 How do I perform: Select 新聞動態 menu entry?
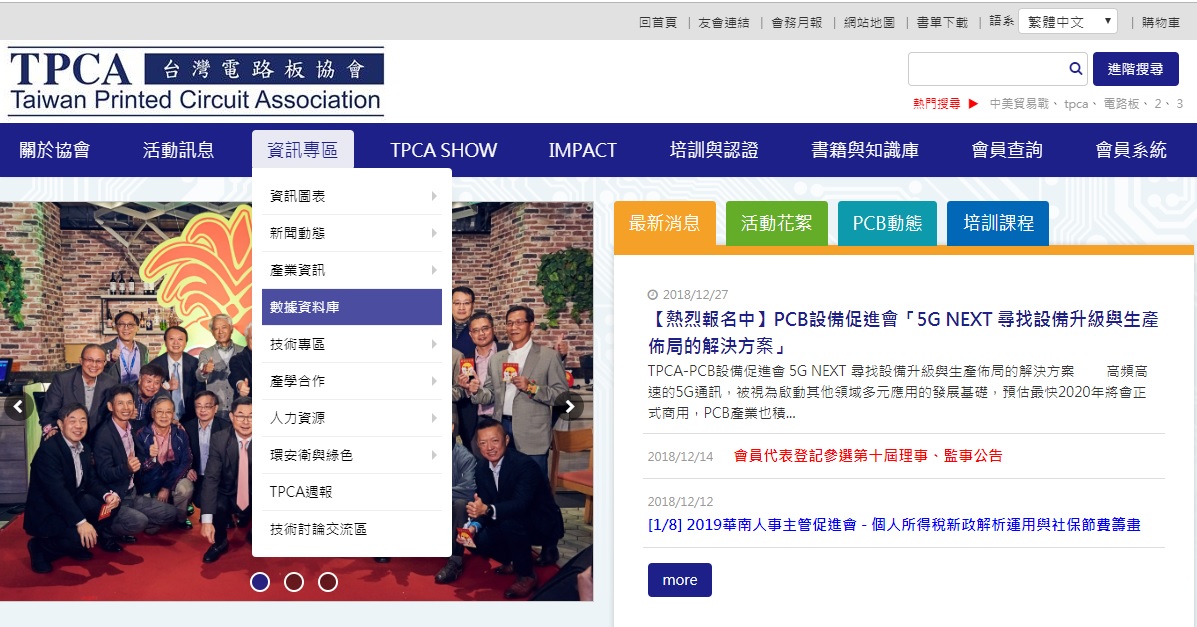[x=352, y=233]
